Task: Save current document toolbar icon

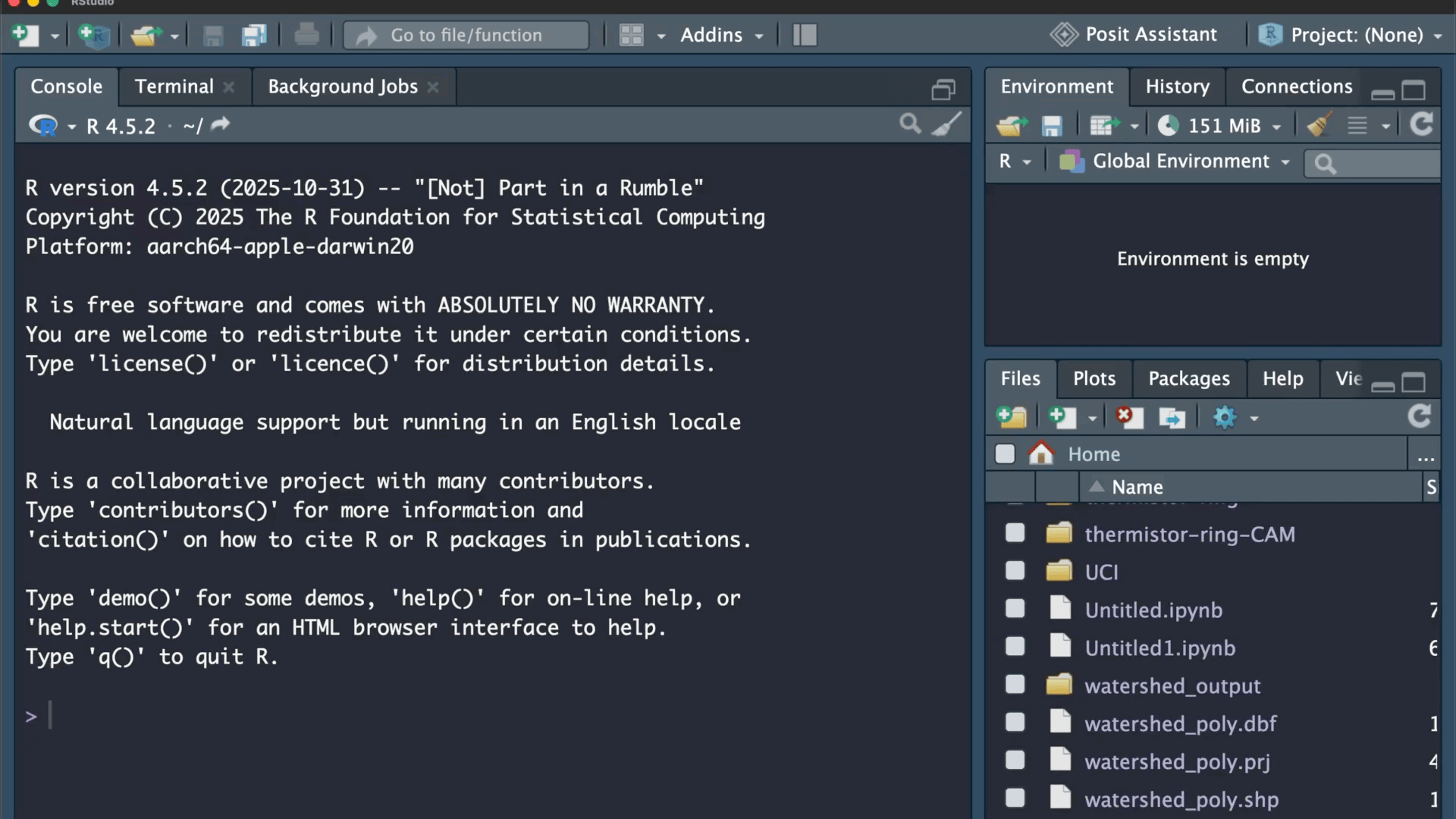Action: click(x=213, y=35)
